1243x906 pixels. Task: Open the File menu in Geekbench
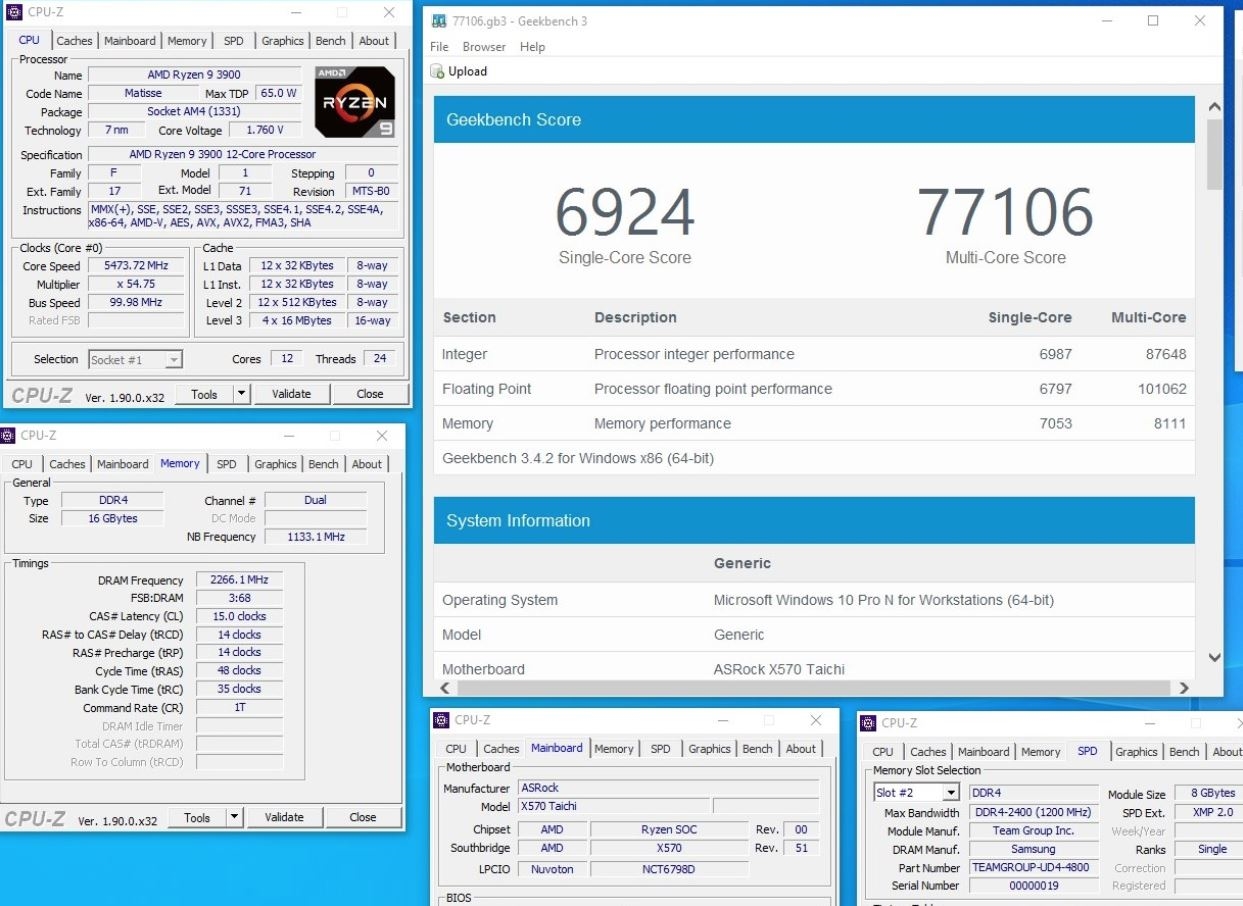pos(438,46)
